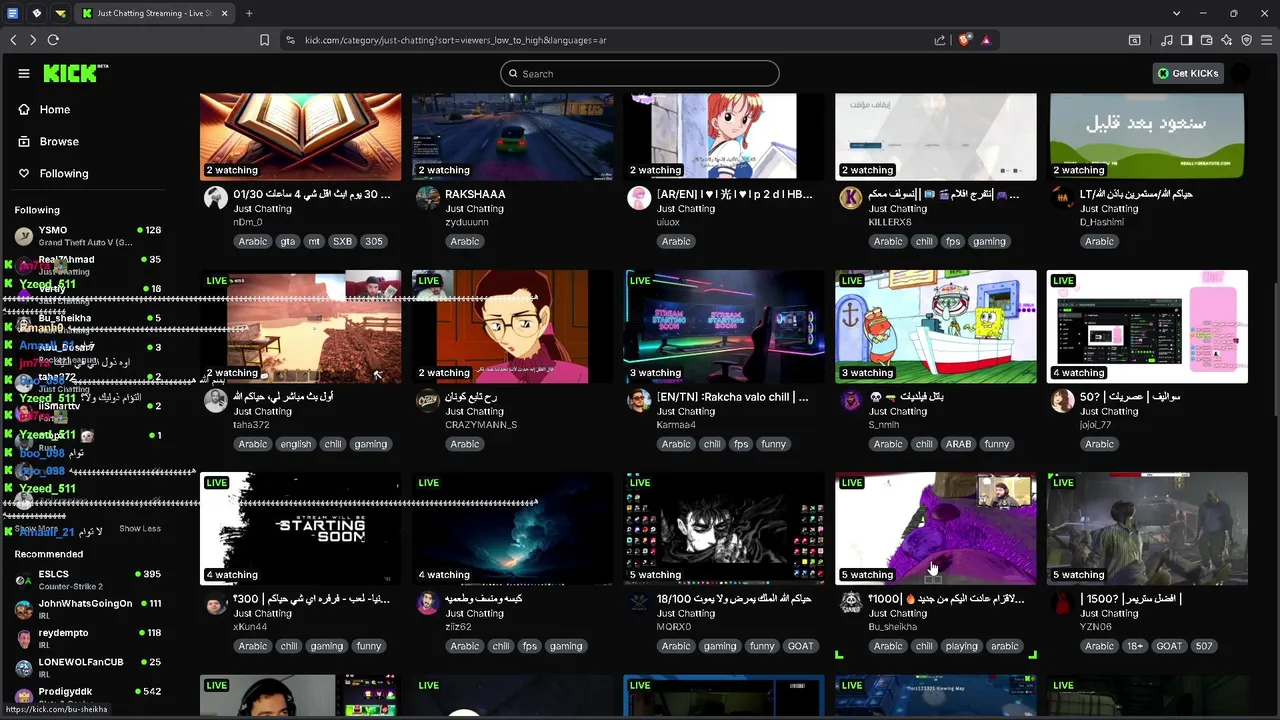Click zyduuunn streamer avatar
1280x720 pixels.
pyautogui.click(x=428, y=197)
